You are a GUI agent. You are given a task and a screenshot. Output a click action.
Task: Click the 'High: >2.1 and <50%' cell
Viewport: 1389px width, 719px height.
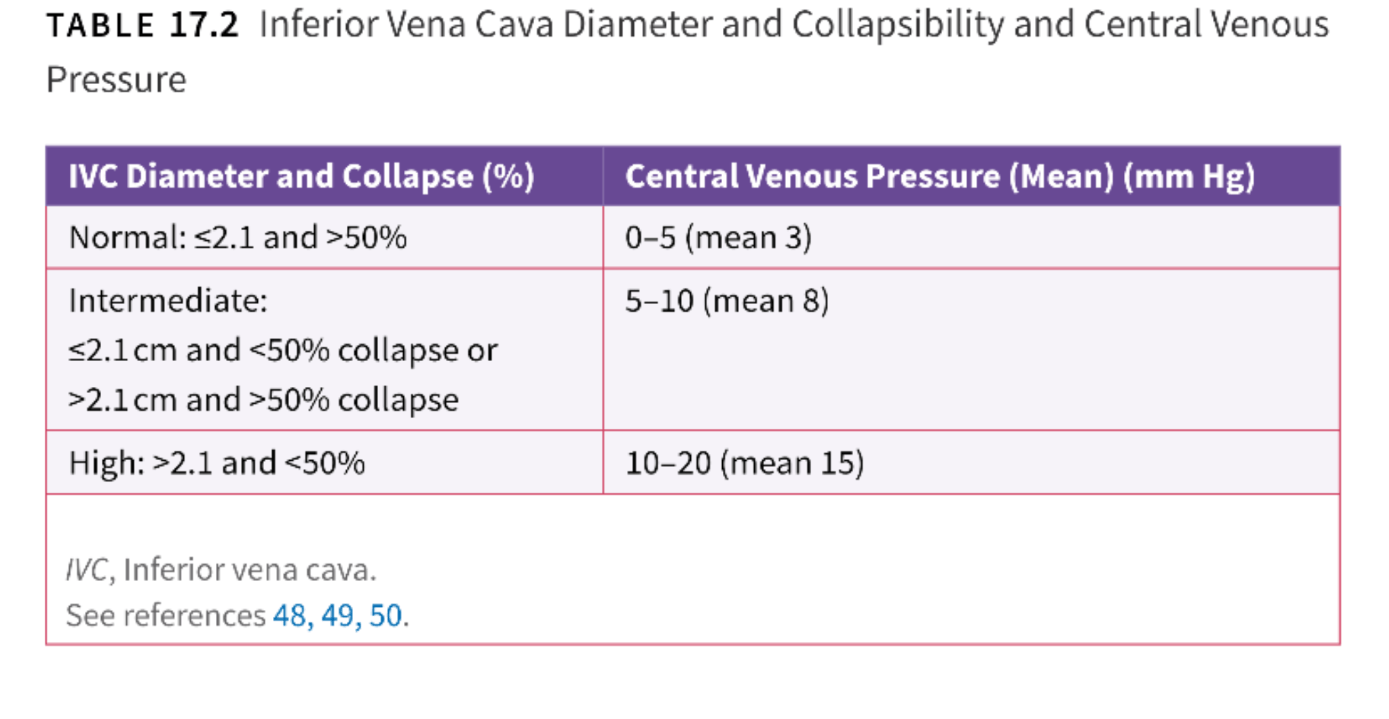click(217, 463)
